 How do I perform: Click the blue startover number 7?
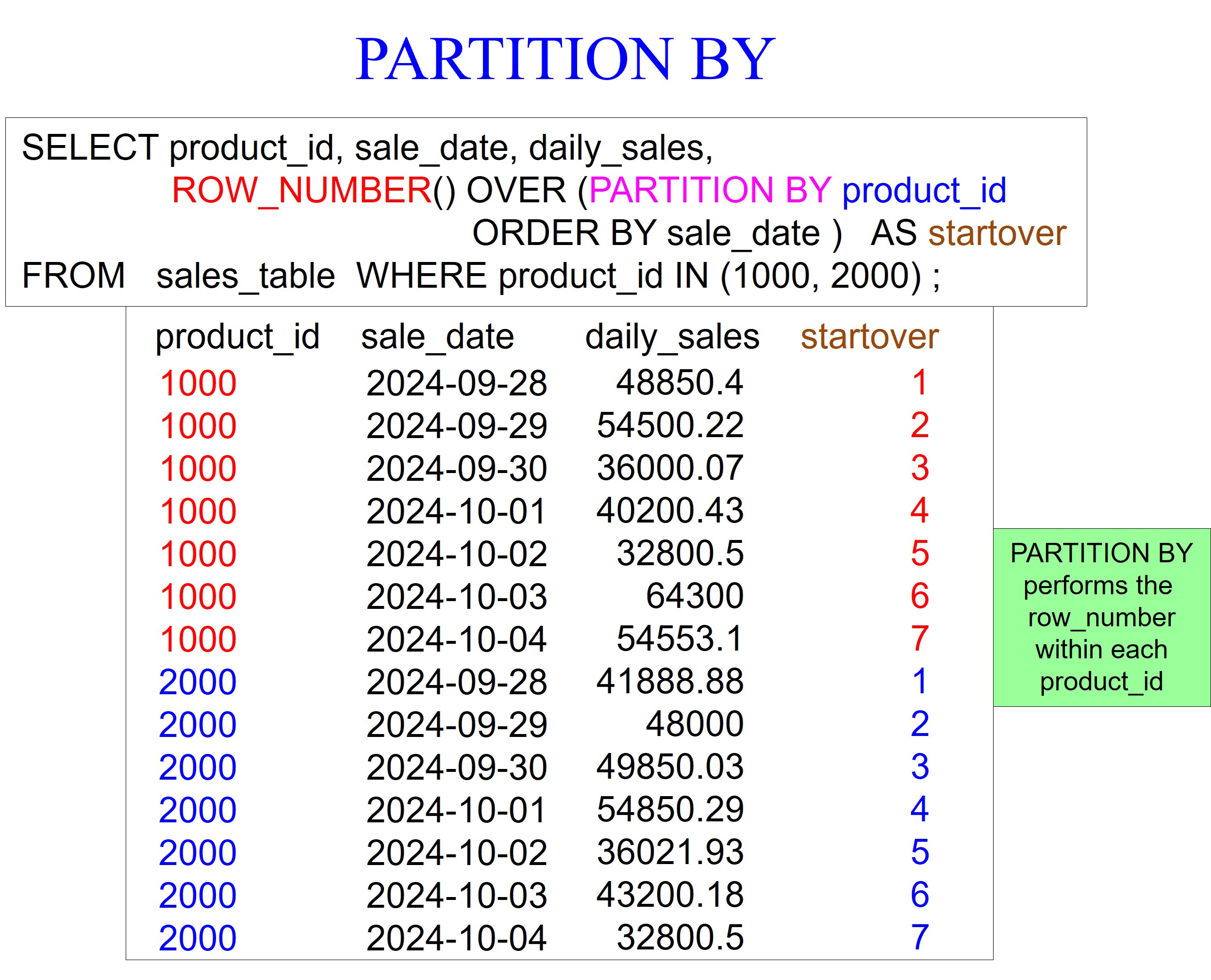click(x=920, y=937)
